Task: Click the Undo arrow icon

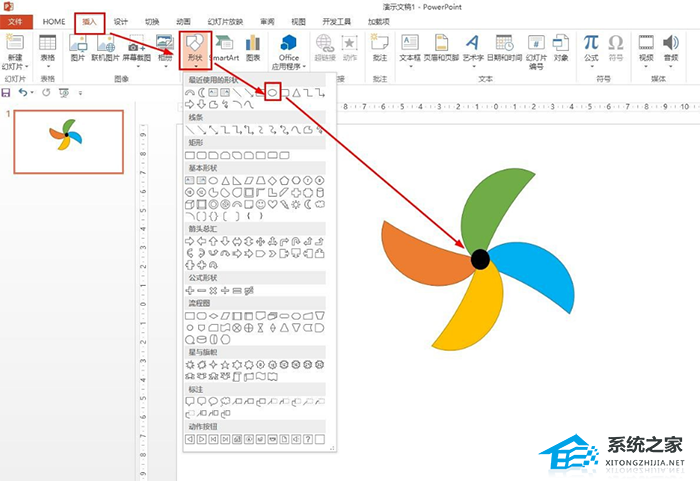Action: pyautogui.click(x=23, y=92)
